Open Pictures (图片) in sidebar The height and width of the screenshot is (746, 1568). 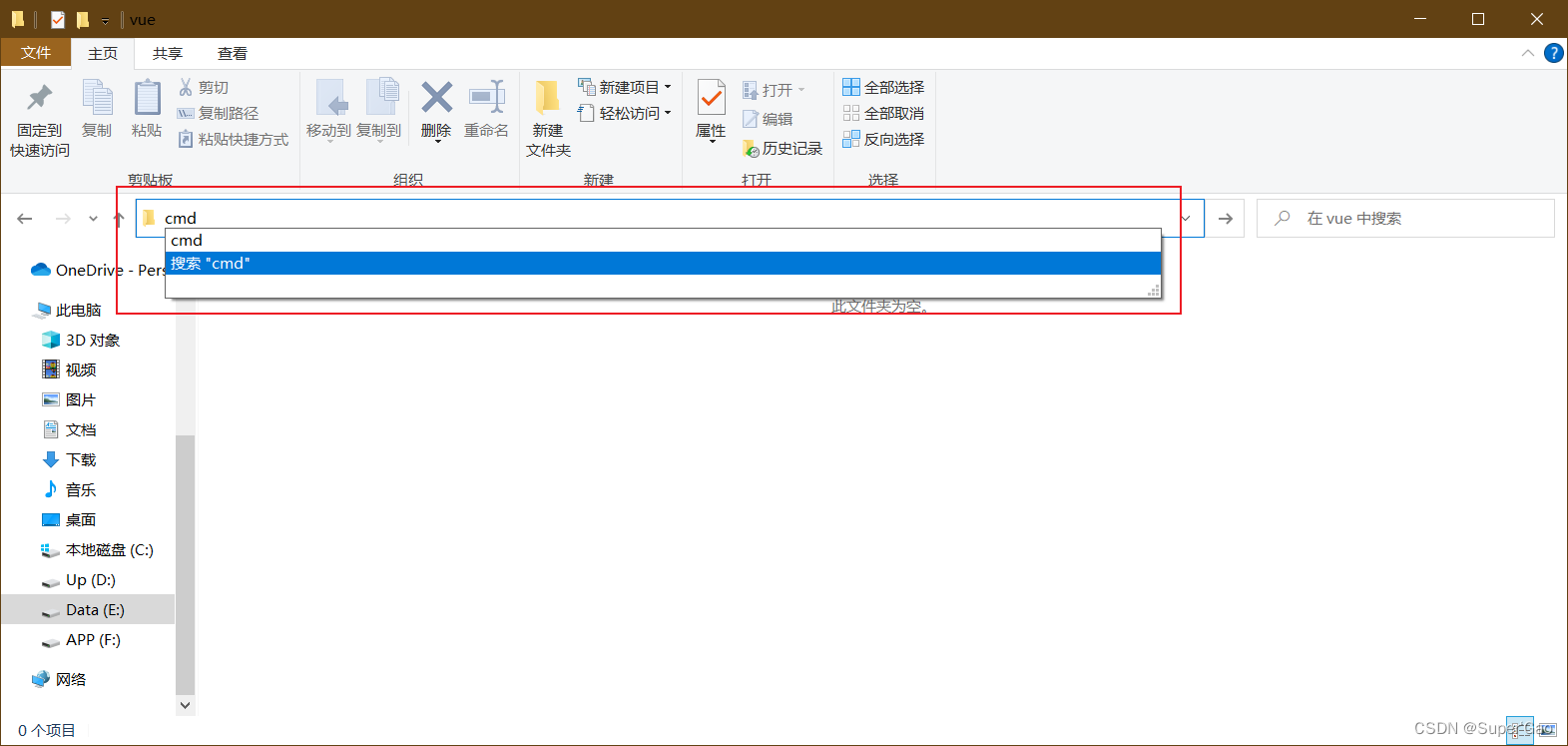point(70,400)
